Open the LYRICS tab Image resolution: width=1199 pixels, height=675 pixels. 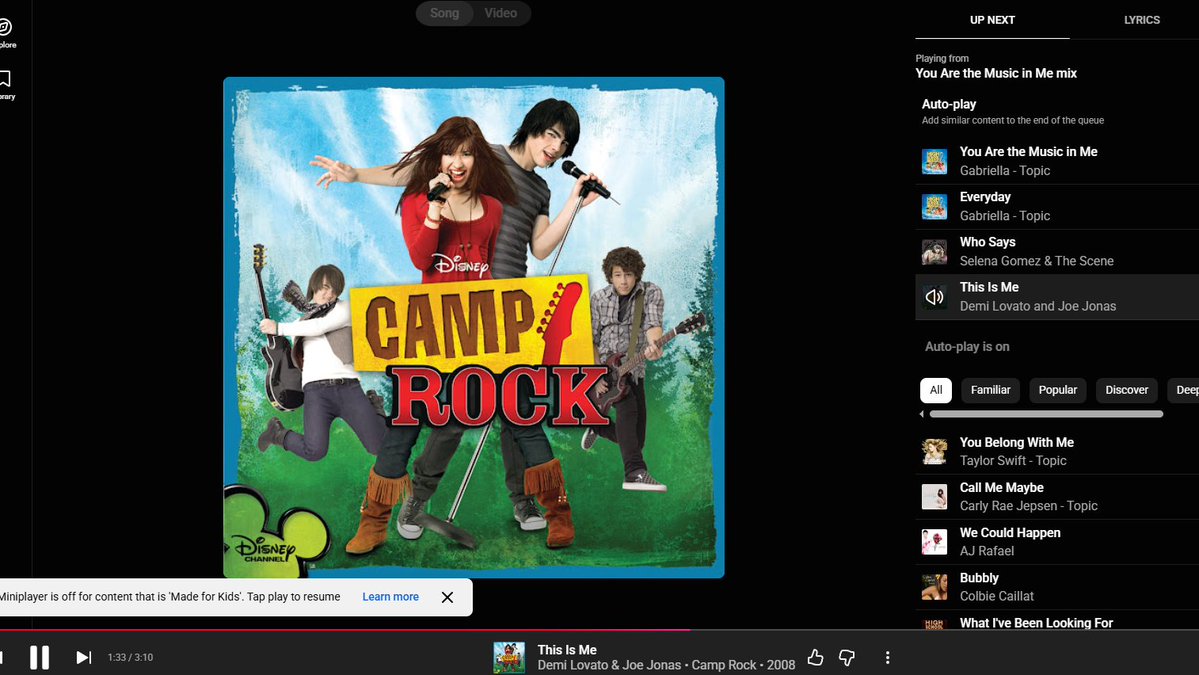(x=1142, y=20)
